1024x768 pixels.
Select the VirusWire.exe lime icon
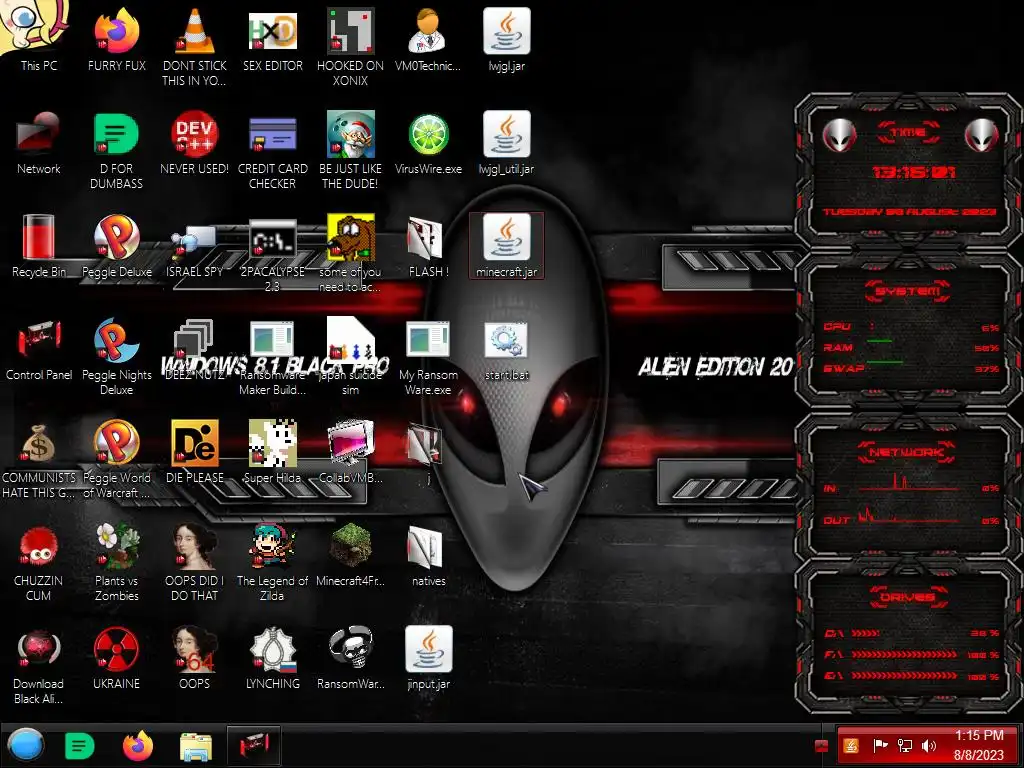point(428,142)
